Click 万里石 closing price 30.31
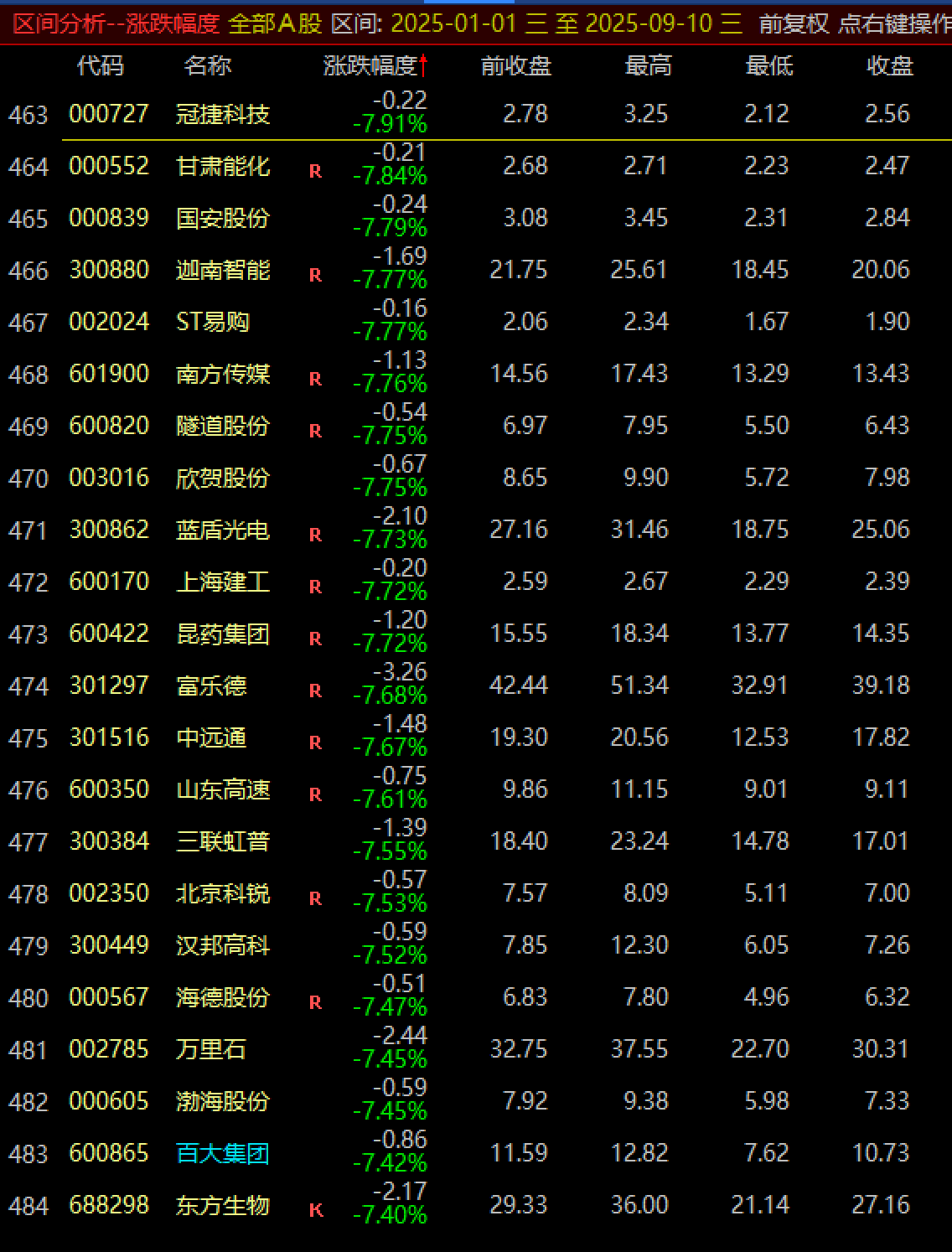The image size is (952, 1252). 881,1049
